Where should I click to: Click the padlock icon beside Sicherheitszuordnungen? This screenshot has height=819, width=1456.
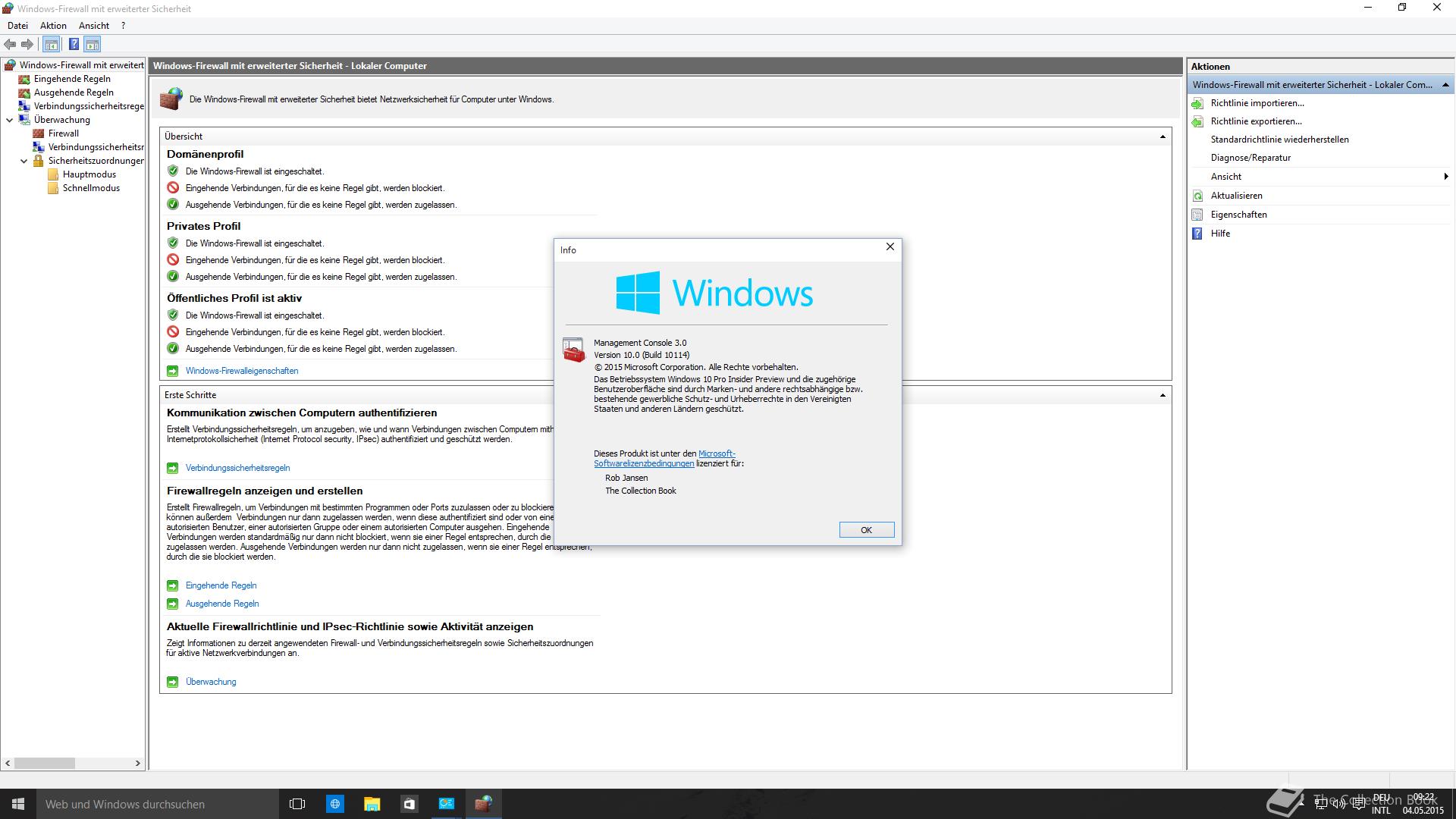[38, 161]
